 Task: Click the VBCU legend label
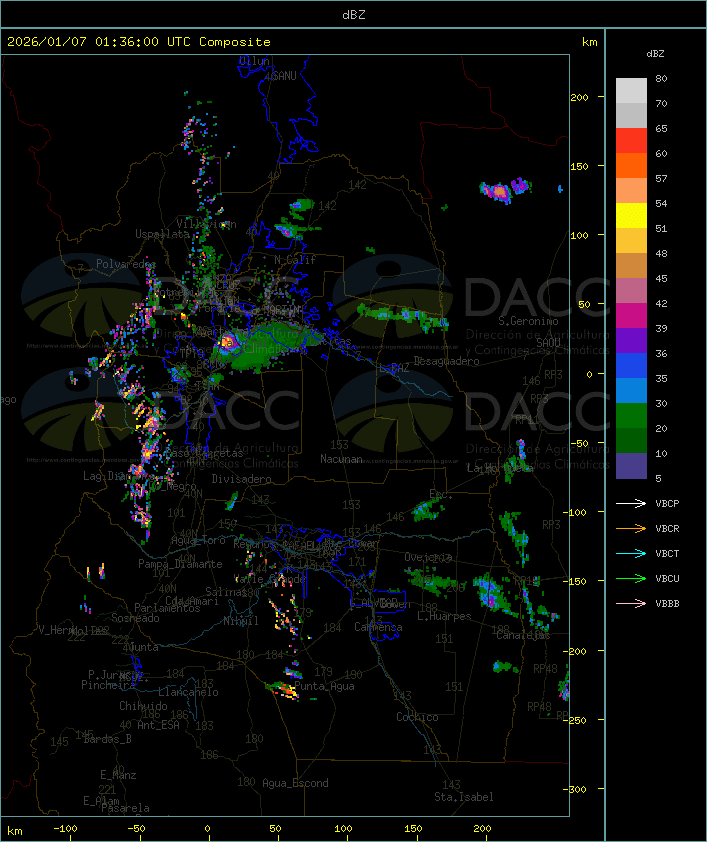[x=667, y=578]
